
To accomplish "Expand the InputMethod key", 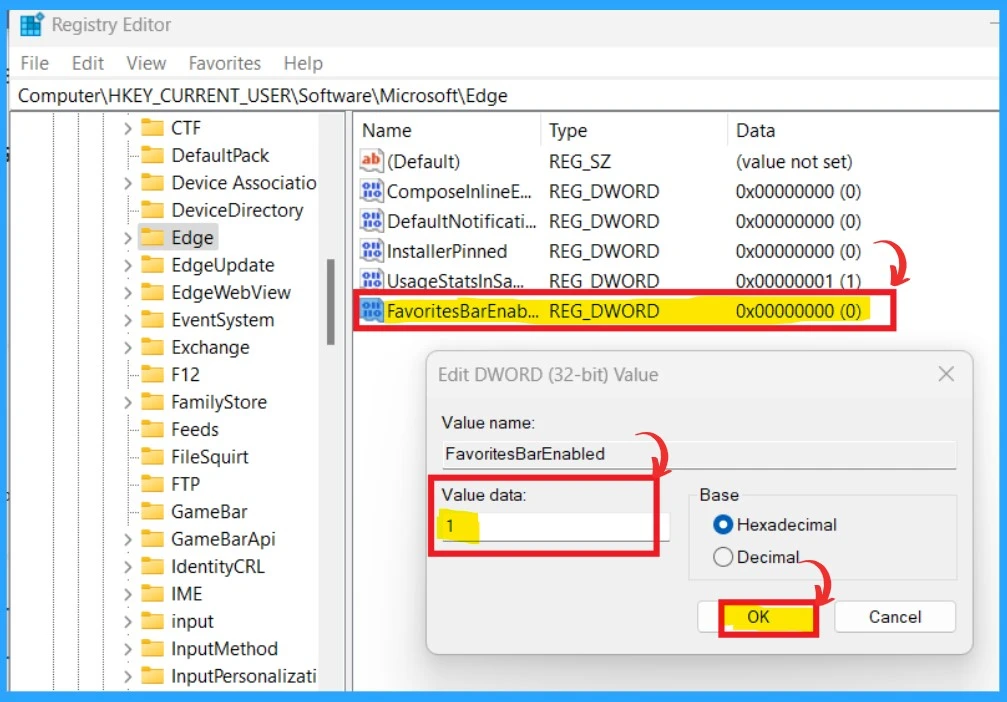I will point(128,649).
